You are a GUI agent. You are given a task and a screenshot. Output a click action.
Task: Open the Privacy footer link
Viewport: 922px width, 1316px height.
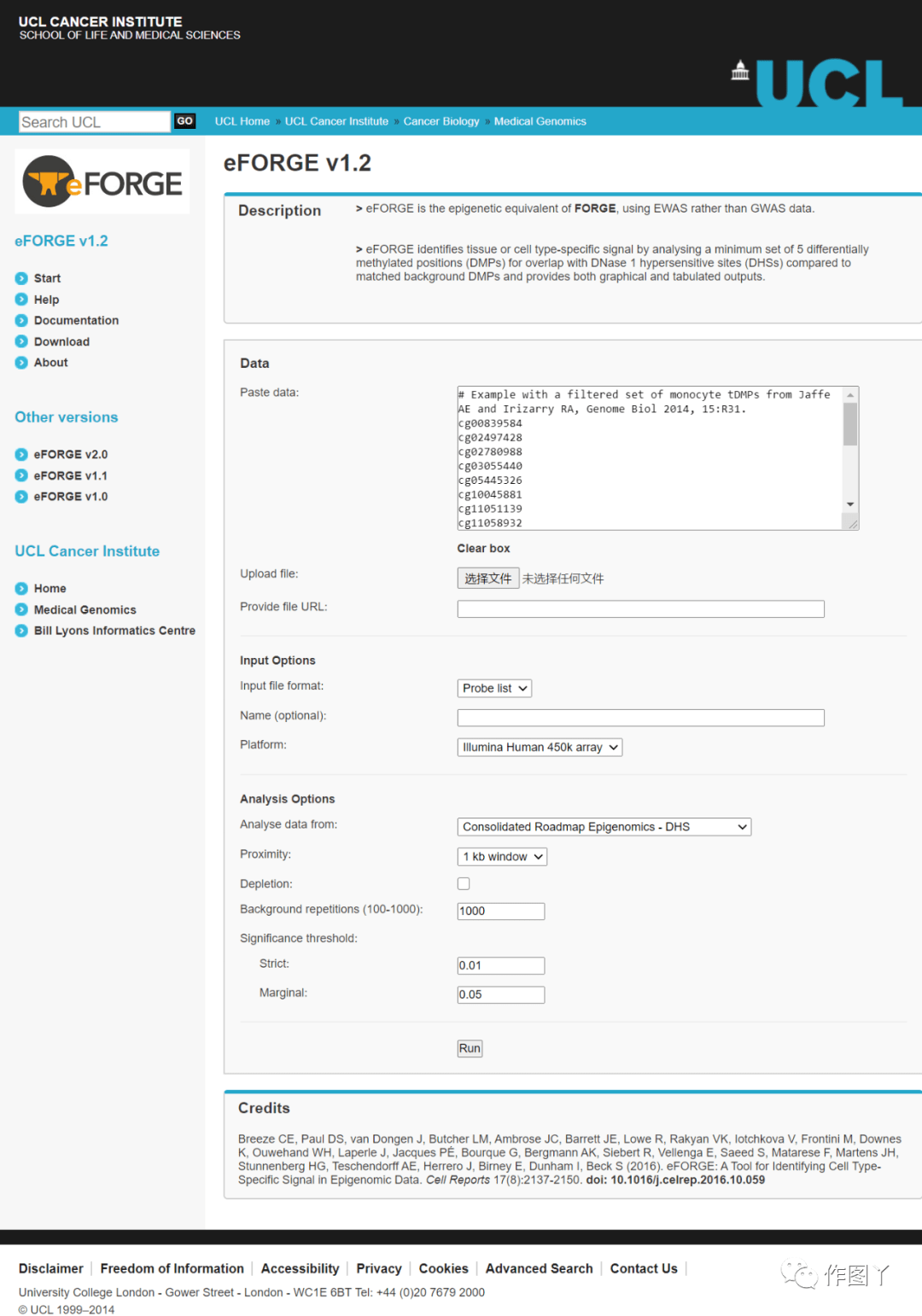379,1269
